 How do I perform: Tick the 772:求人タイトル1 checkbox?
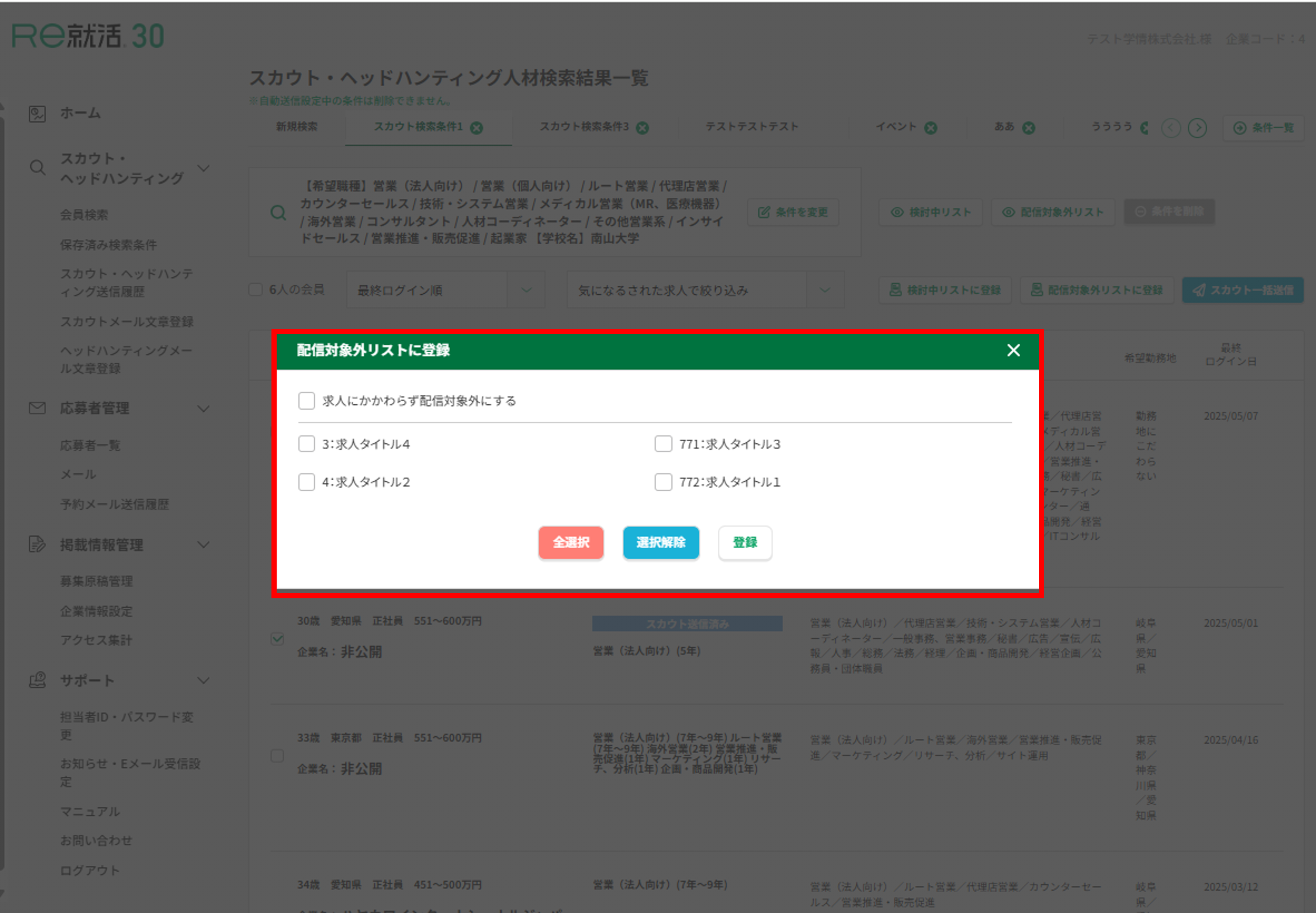coord(663,482)
